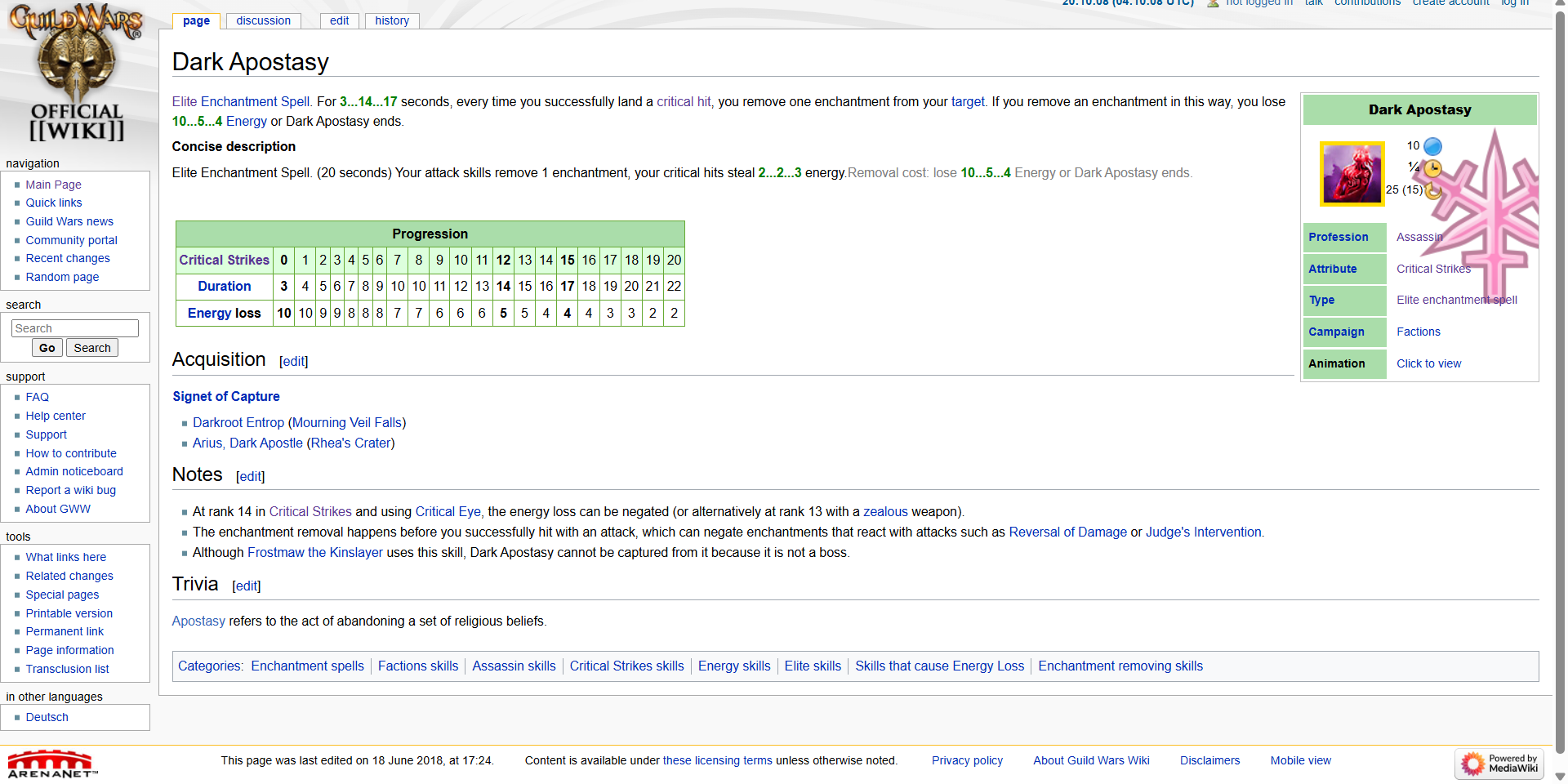1568x784 pixels.
Task: Open Page information
Action: [x=69, y=650]
